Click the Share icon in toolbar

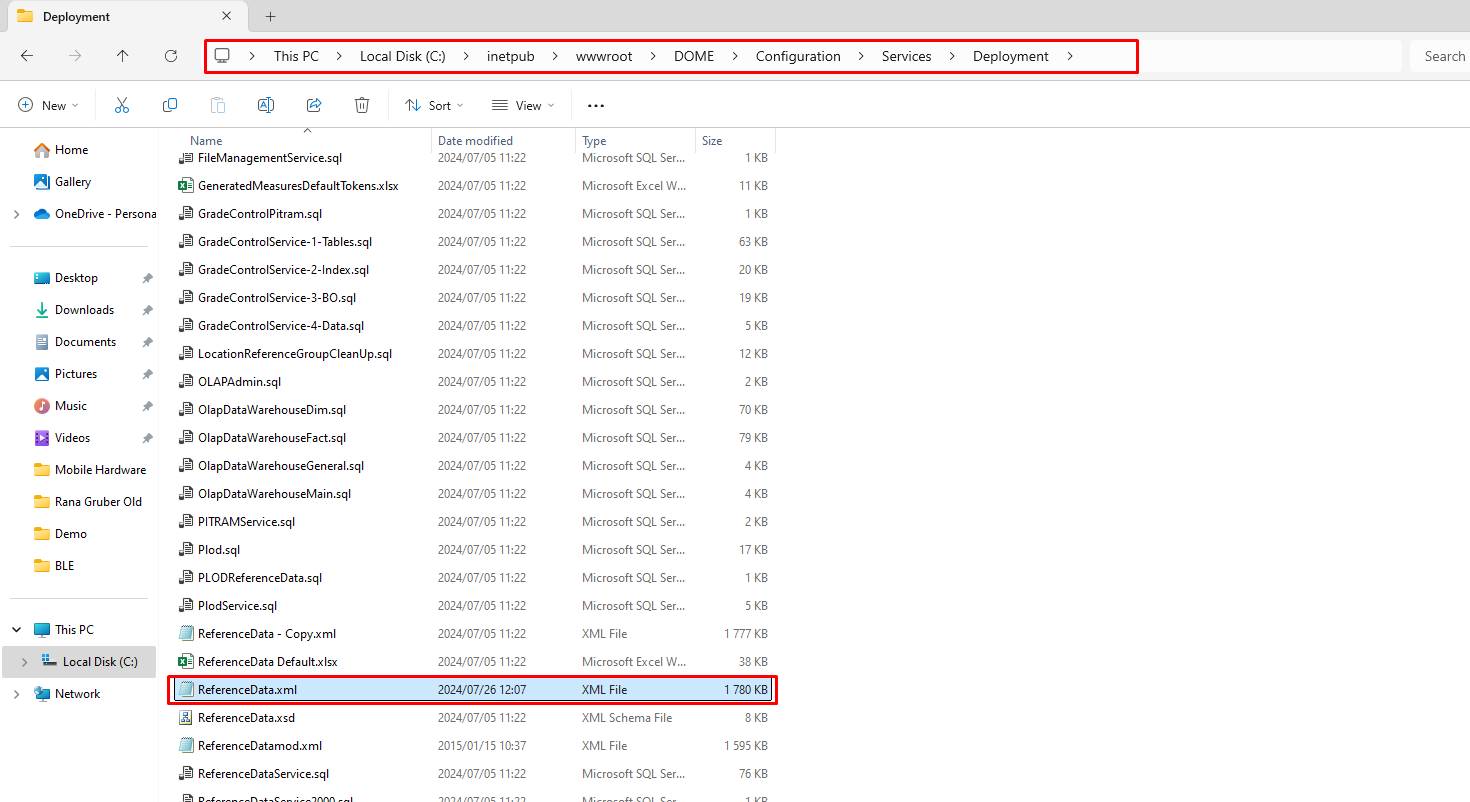[x=314, y=105]
